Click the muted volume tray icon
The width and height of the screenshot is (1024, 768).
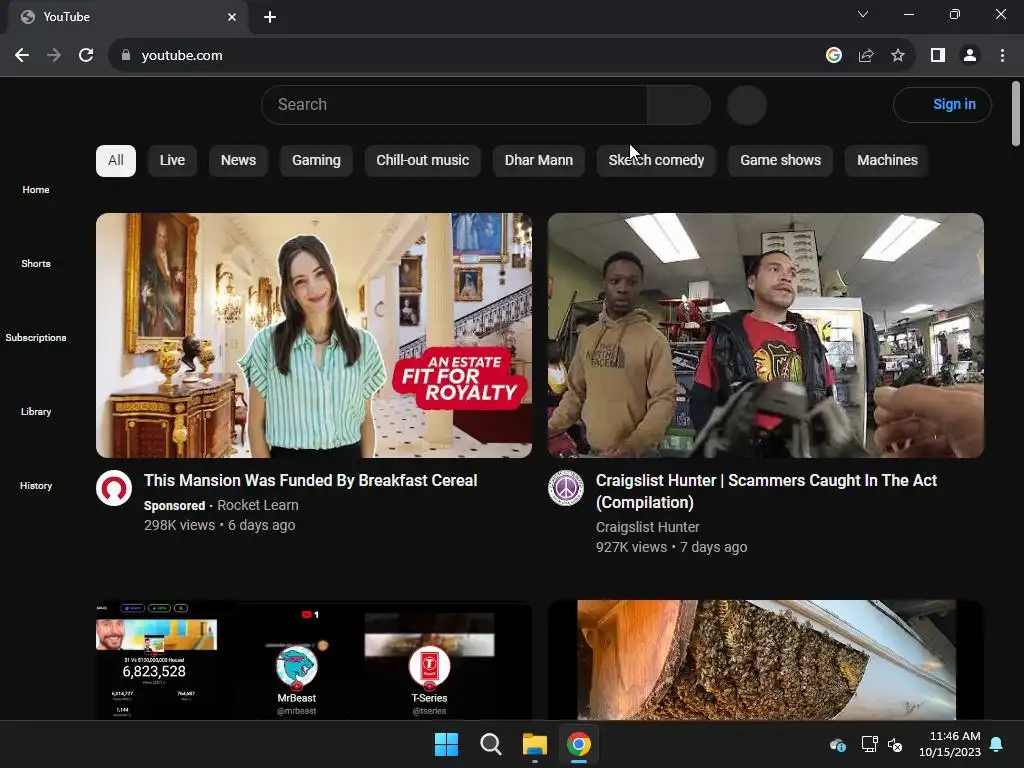click(895, 744)
